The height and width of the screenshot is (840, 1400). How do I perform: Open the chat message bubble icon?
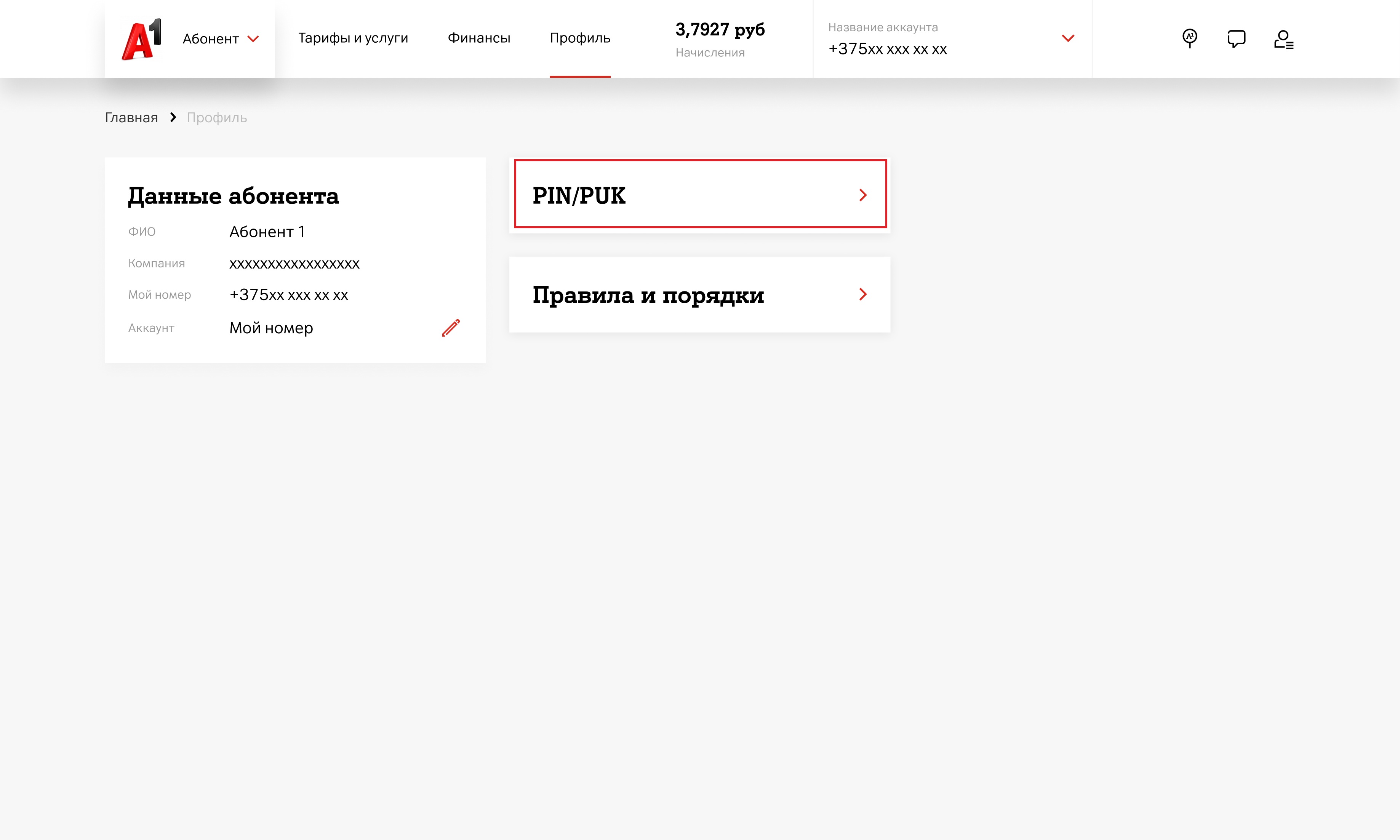click(1236, 38)
